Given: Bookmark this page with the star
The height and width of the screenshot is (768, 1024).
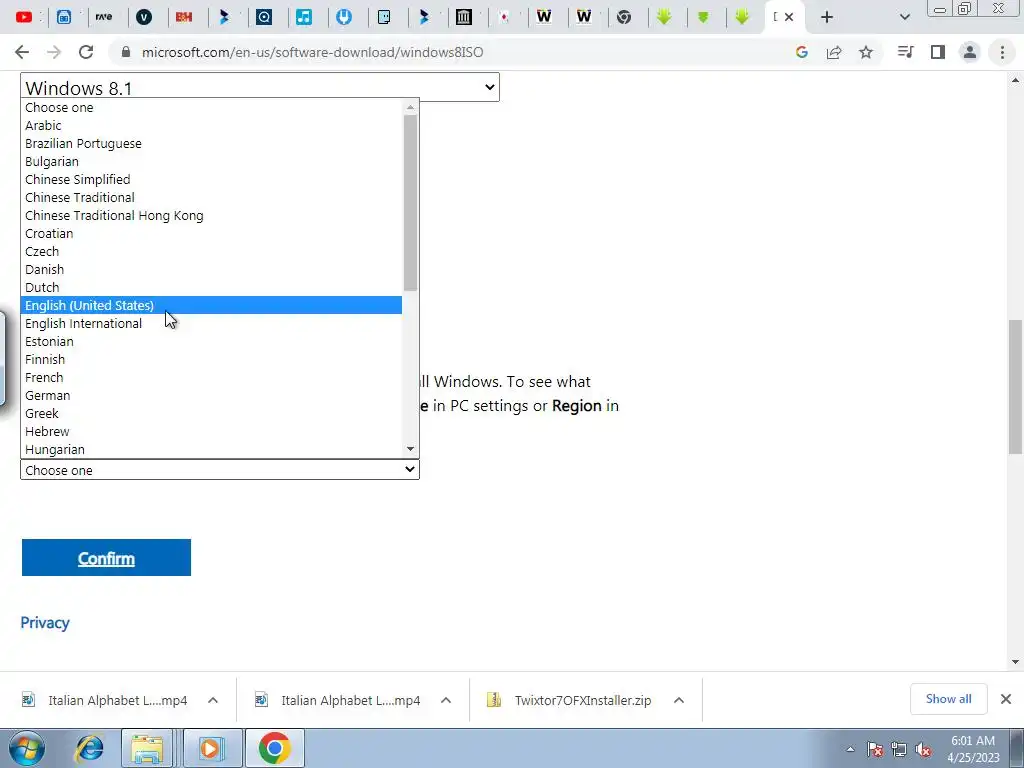Looking at the screenshot, I should click(866, 52).
